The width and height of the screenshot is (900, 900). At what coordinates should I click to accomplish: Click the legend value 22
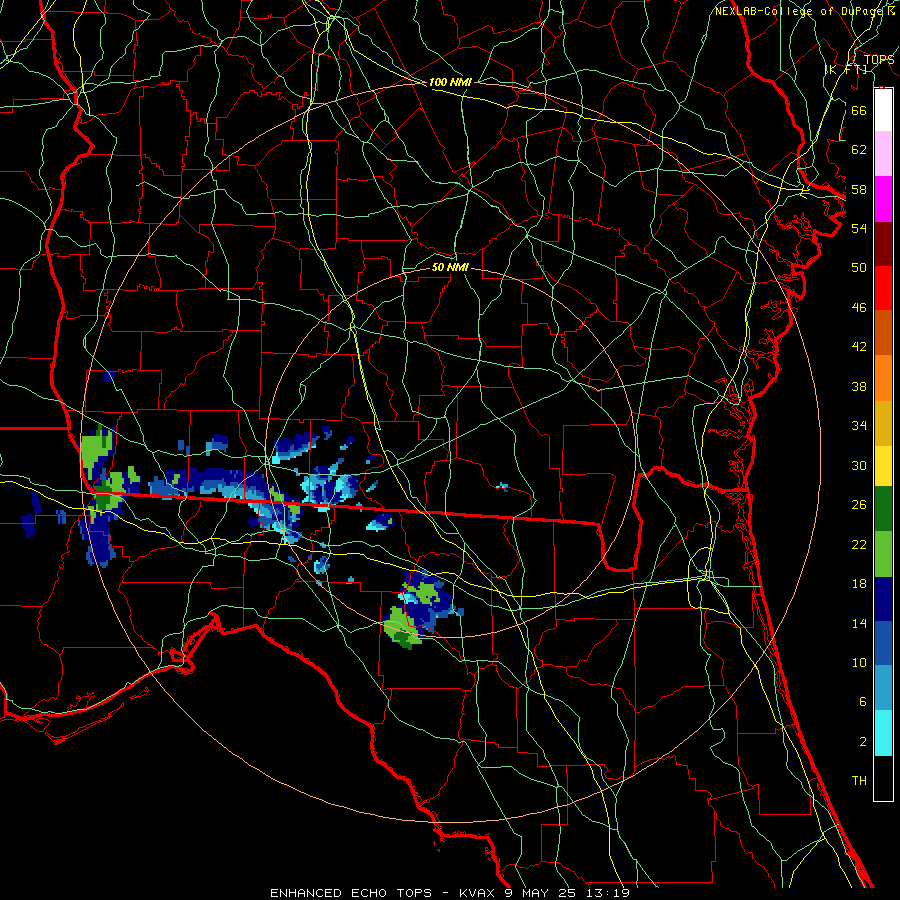859,545
